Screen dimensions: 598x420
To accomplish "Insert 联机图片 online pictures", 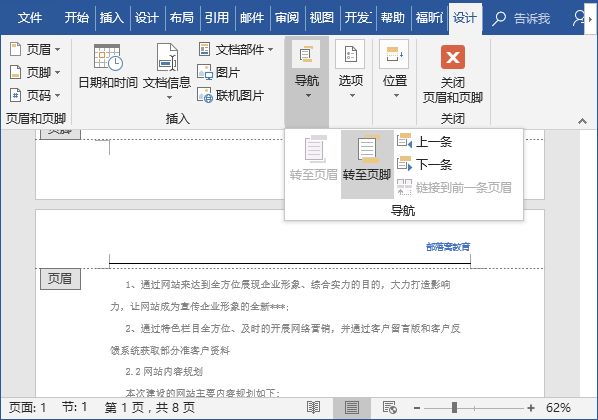I will tap(230, 95).
